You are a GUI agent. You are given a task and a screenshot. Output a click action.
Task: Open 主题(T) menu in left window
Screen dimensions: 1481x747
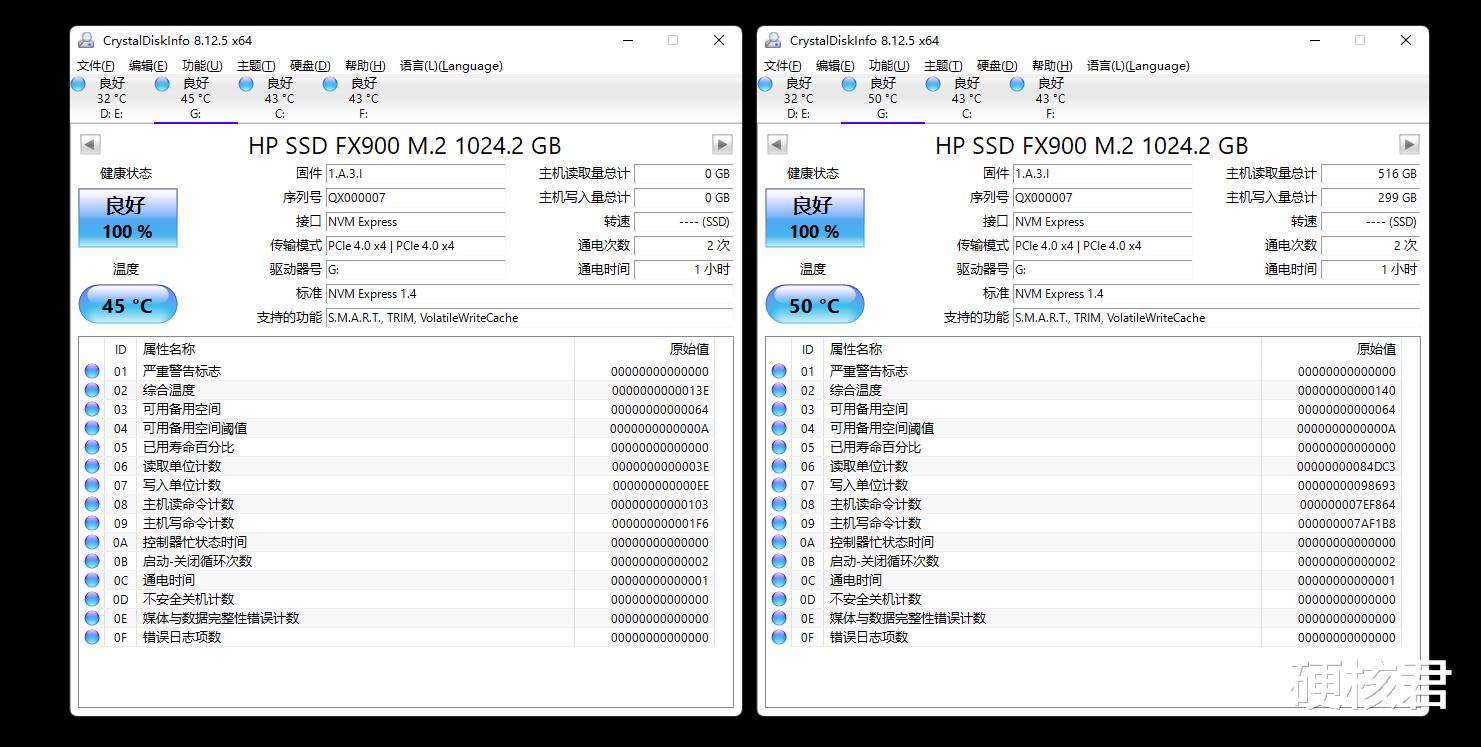pos(256,66)
